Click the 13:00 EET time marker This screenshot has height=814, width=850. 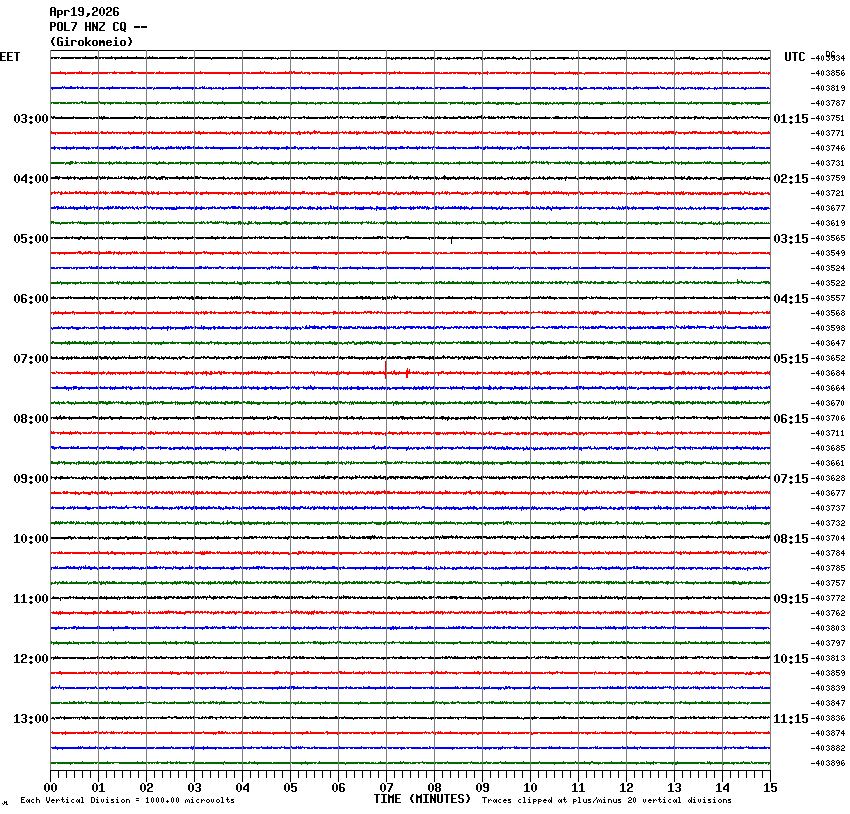coord(30,719)
